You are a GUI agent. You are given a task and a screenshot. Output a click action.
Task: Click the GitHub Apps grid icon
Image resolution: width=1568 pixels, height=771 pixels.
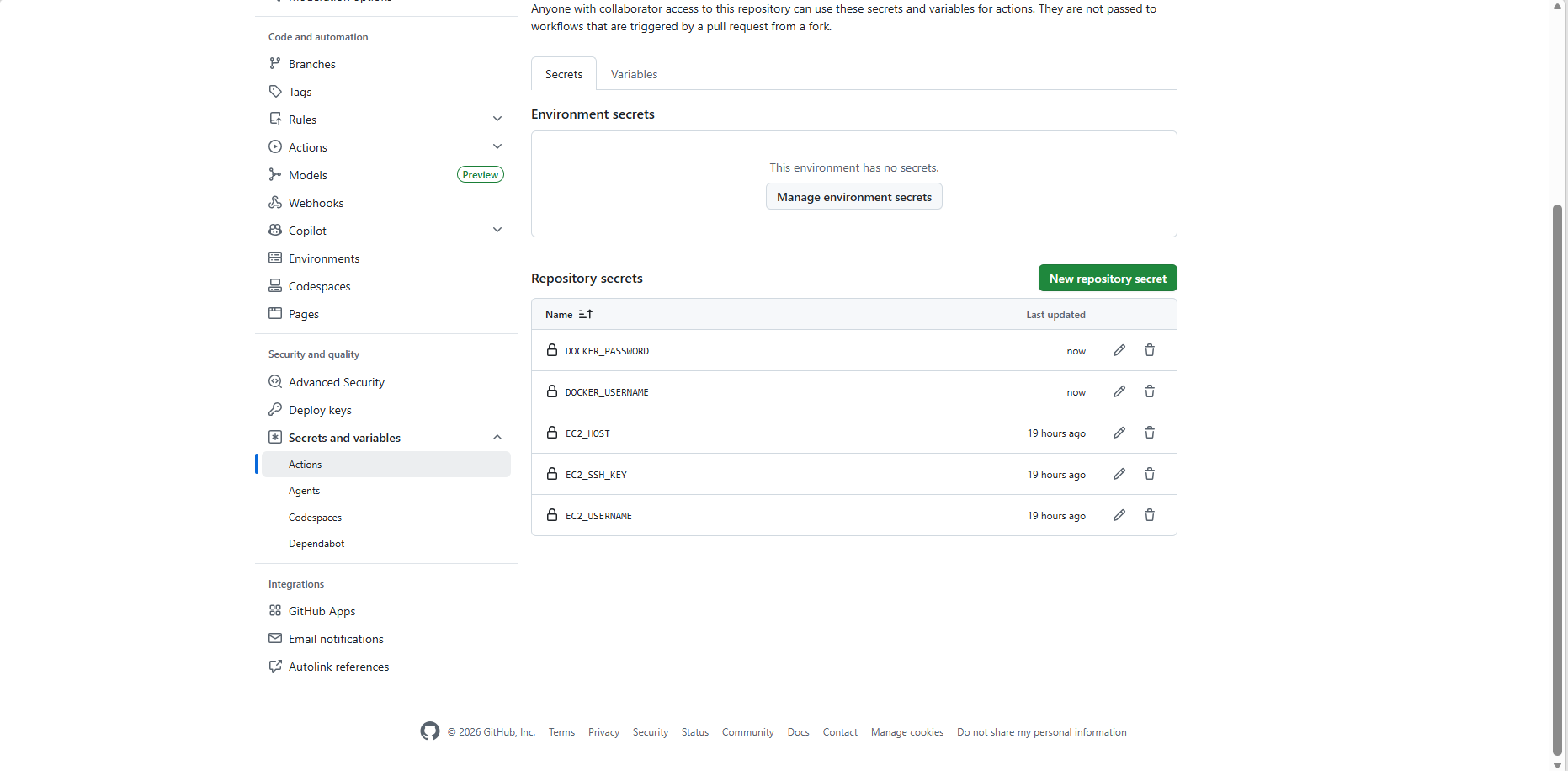pos(275,610)
